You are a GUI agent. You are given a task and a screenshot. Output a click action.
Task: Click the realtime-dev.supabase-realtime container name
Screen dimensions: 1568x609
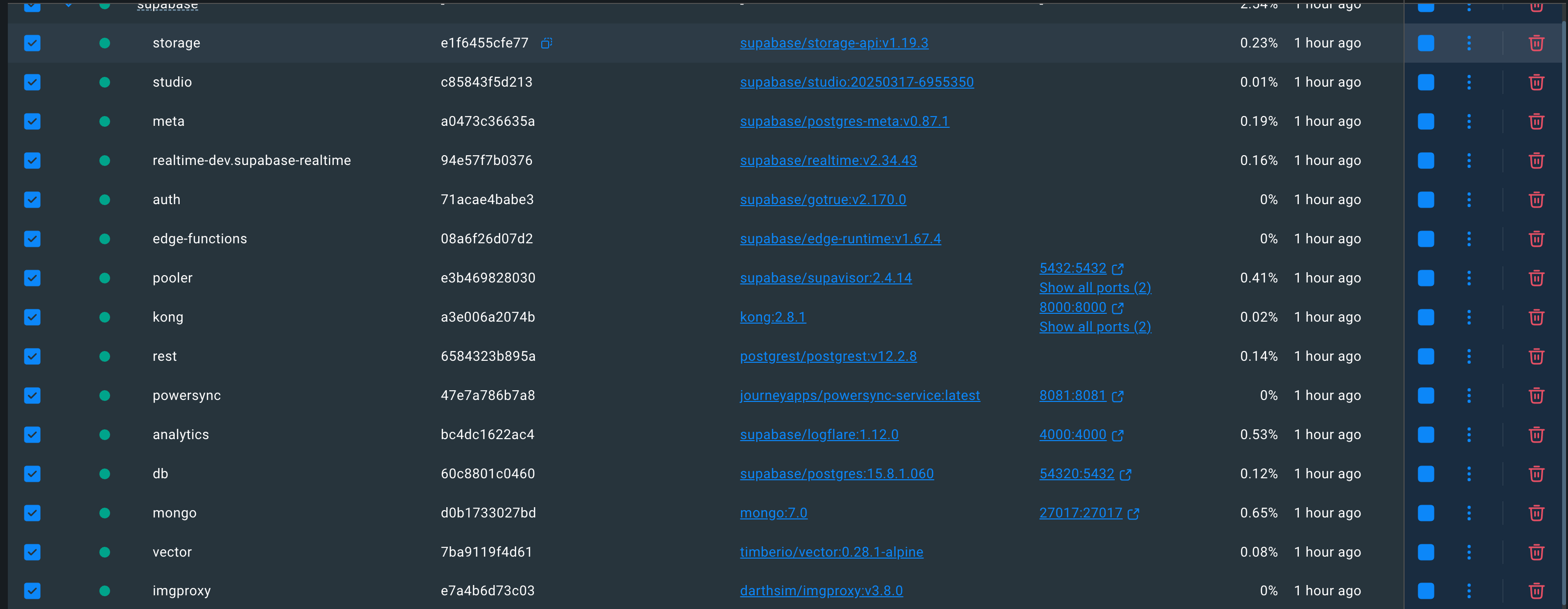coord(252,161)
